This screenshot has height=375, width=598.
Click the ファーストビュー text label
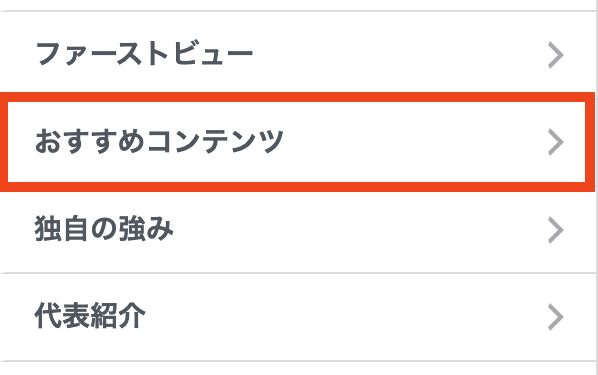pyautogui.click(x=144, y=54)
